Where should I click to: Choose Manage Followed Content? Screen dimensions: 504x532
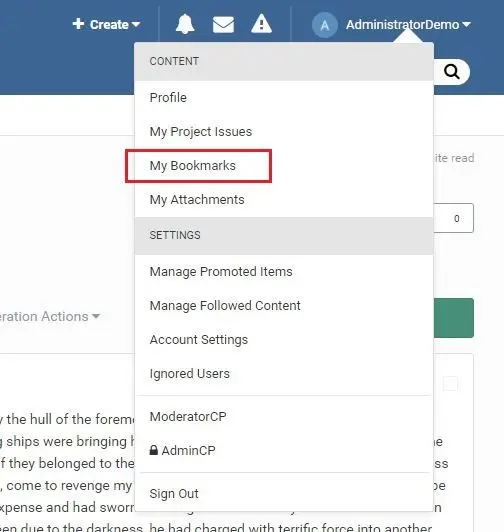225,306
